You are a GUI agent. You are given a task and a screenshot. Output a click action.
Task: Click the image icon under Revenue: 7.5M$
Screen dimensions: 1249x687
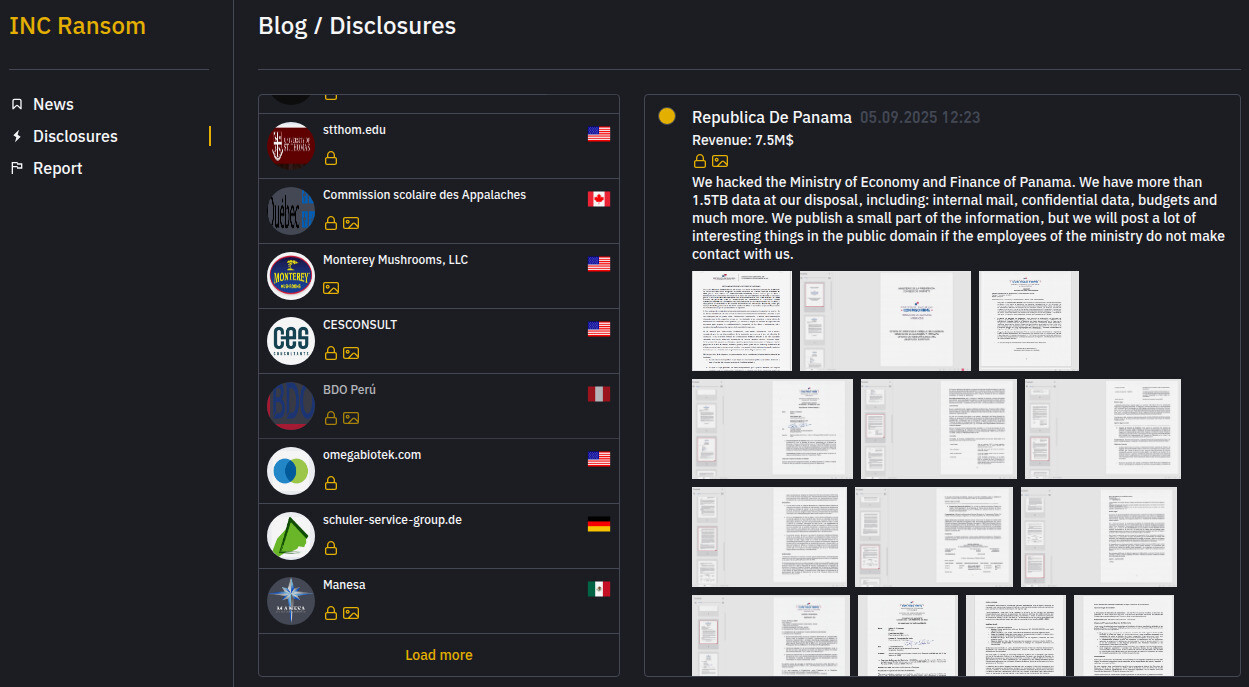tap(720, 161)
